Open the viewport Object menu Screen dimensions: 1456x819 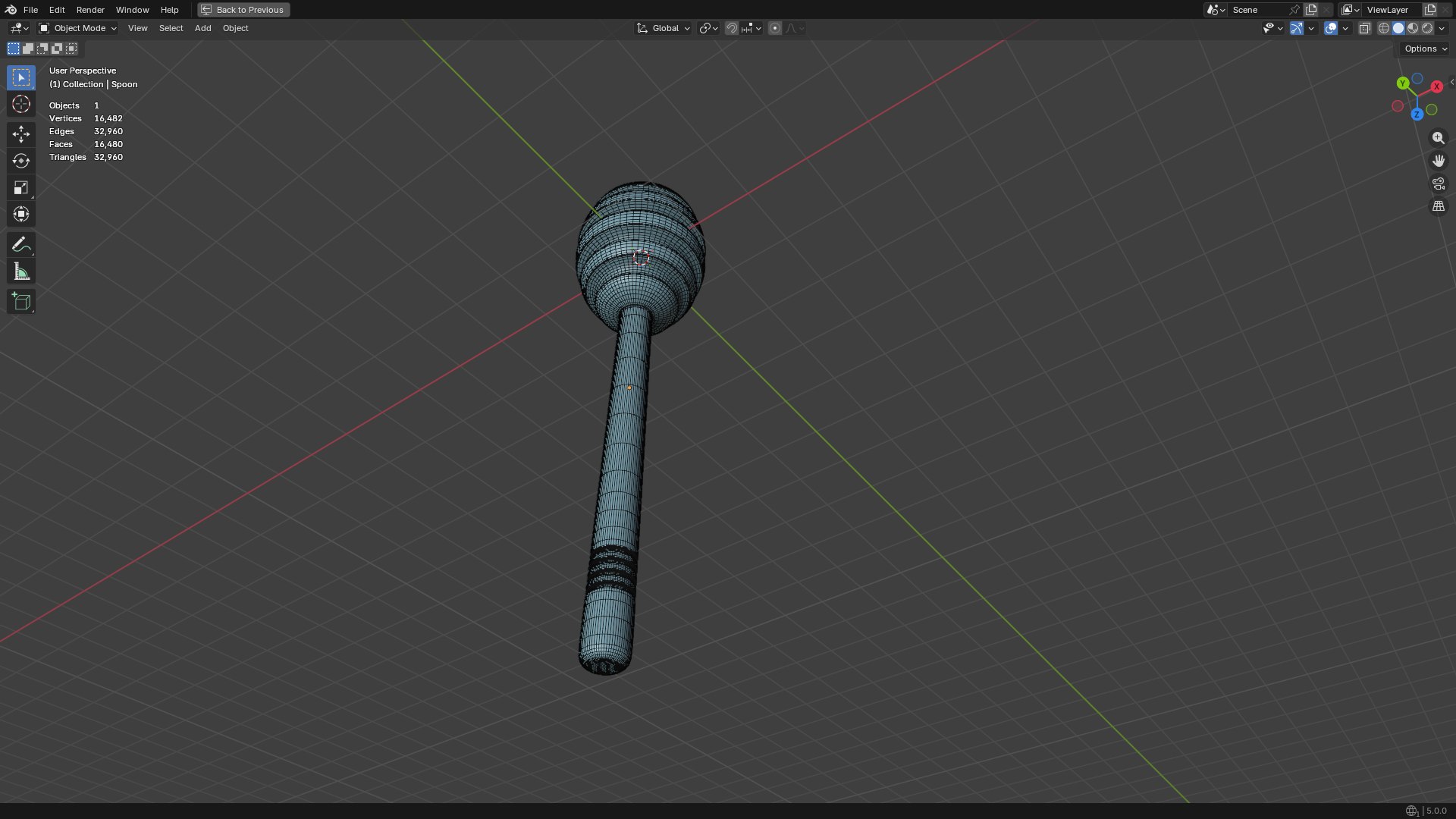(x=235, y=28)
